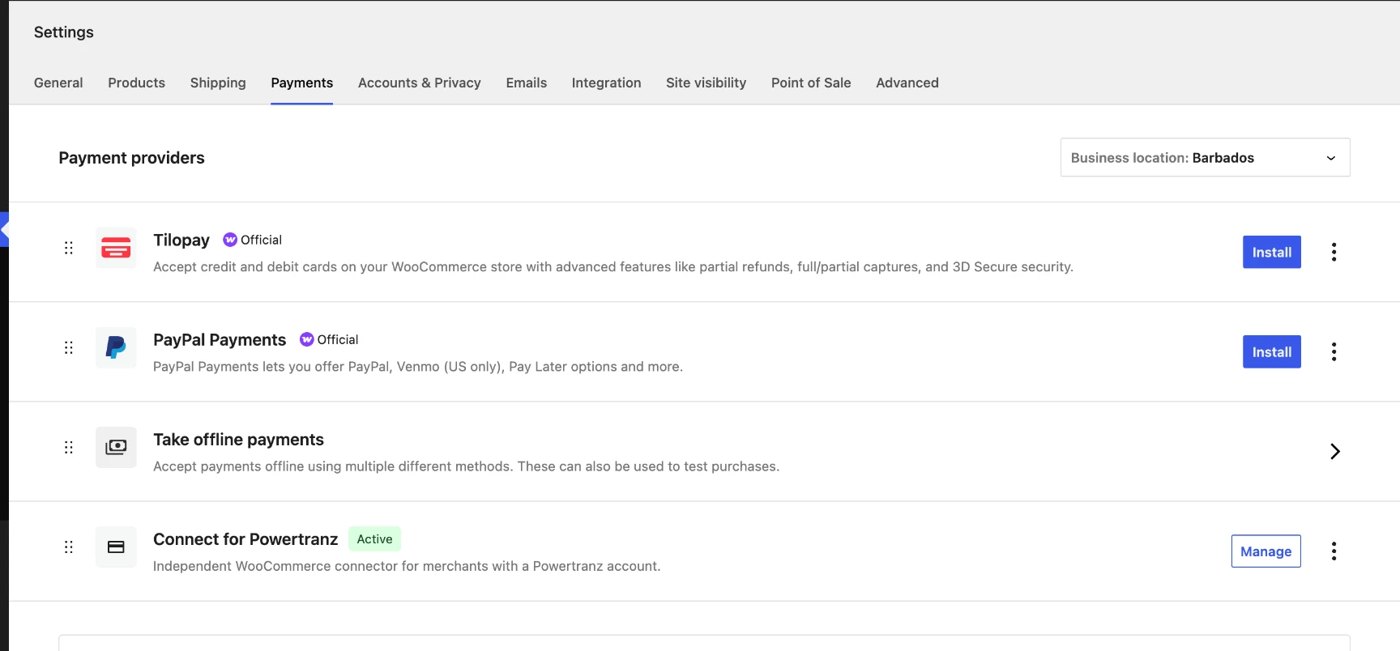Viewport: 1400px width, 651px height.
Task: Click the Connect for Powertranz drag handle
Action: click(x=69, y=547)
